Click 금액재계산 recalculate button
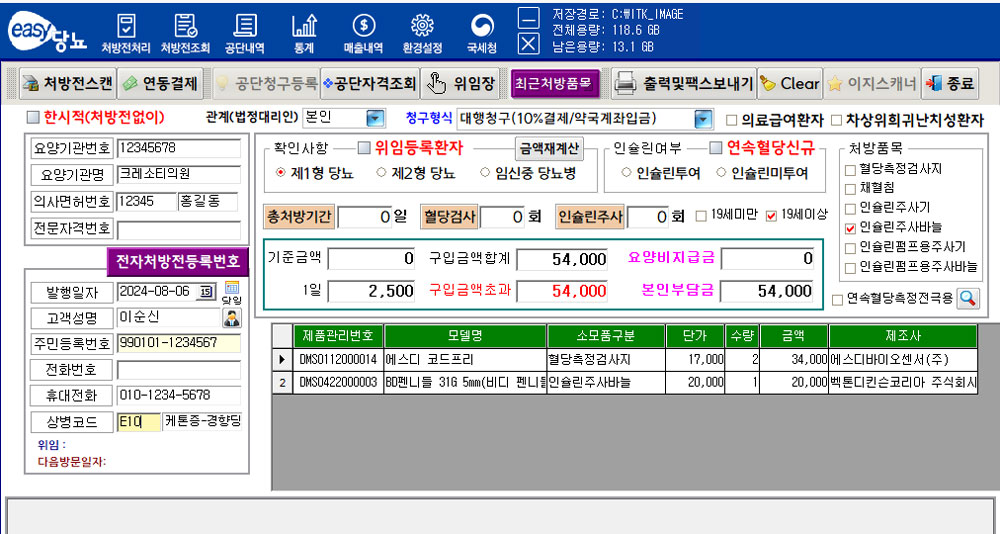The width and height of the screenshot is (1000, 534). [549, 148]
